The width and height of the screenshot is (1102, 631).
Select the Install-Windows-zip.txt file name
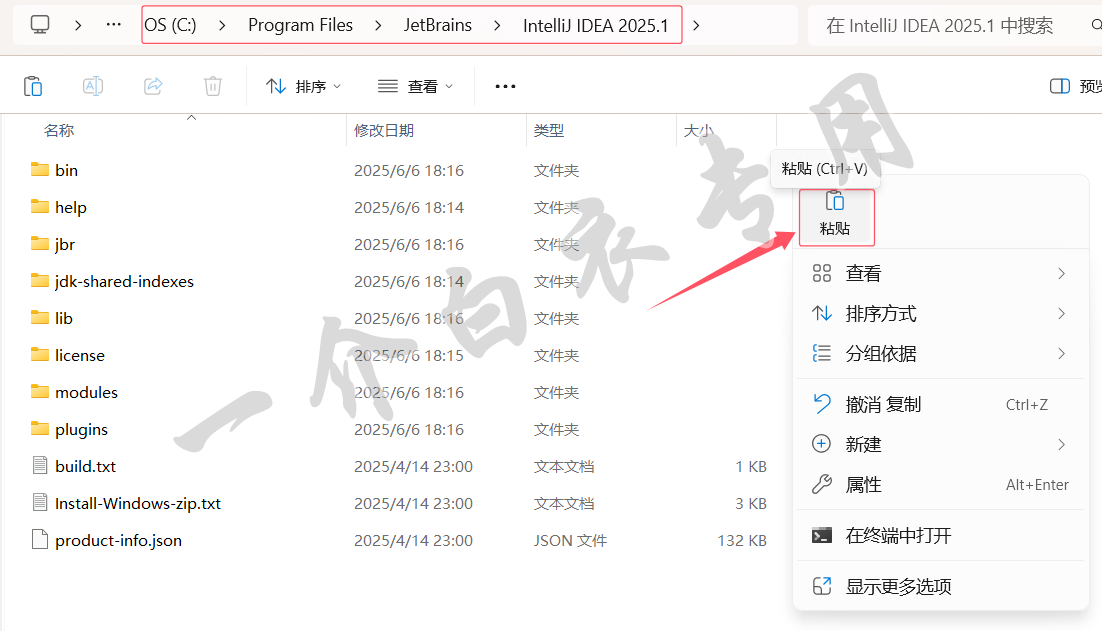click(x=138, y=503)
